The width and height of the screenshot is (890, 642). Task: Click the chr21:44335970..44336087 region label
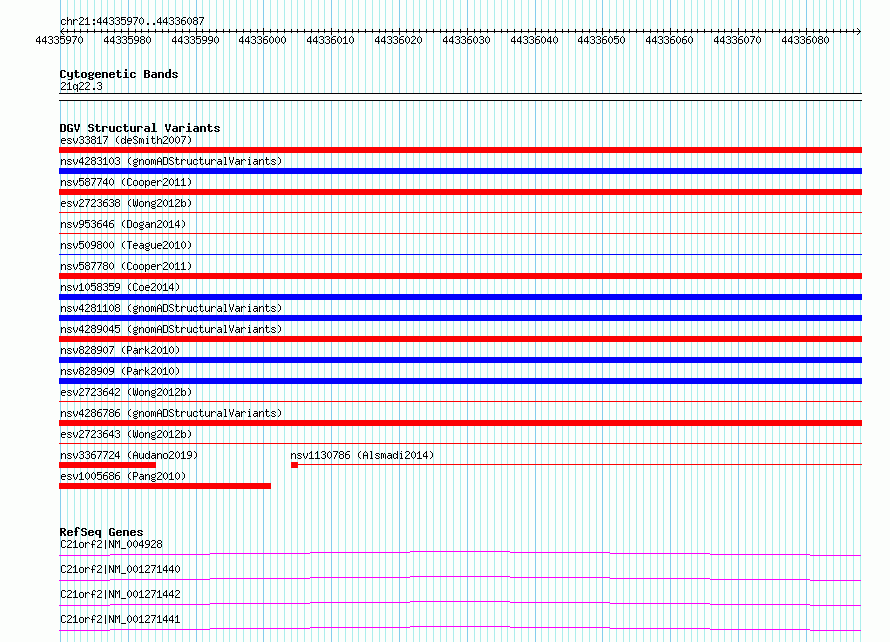click(132, 21)
